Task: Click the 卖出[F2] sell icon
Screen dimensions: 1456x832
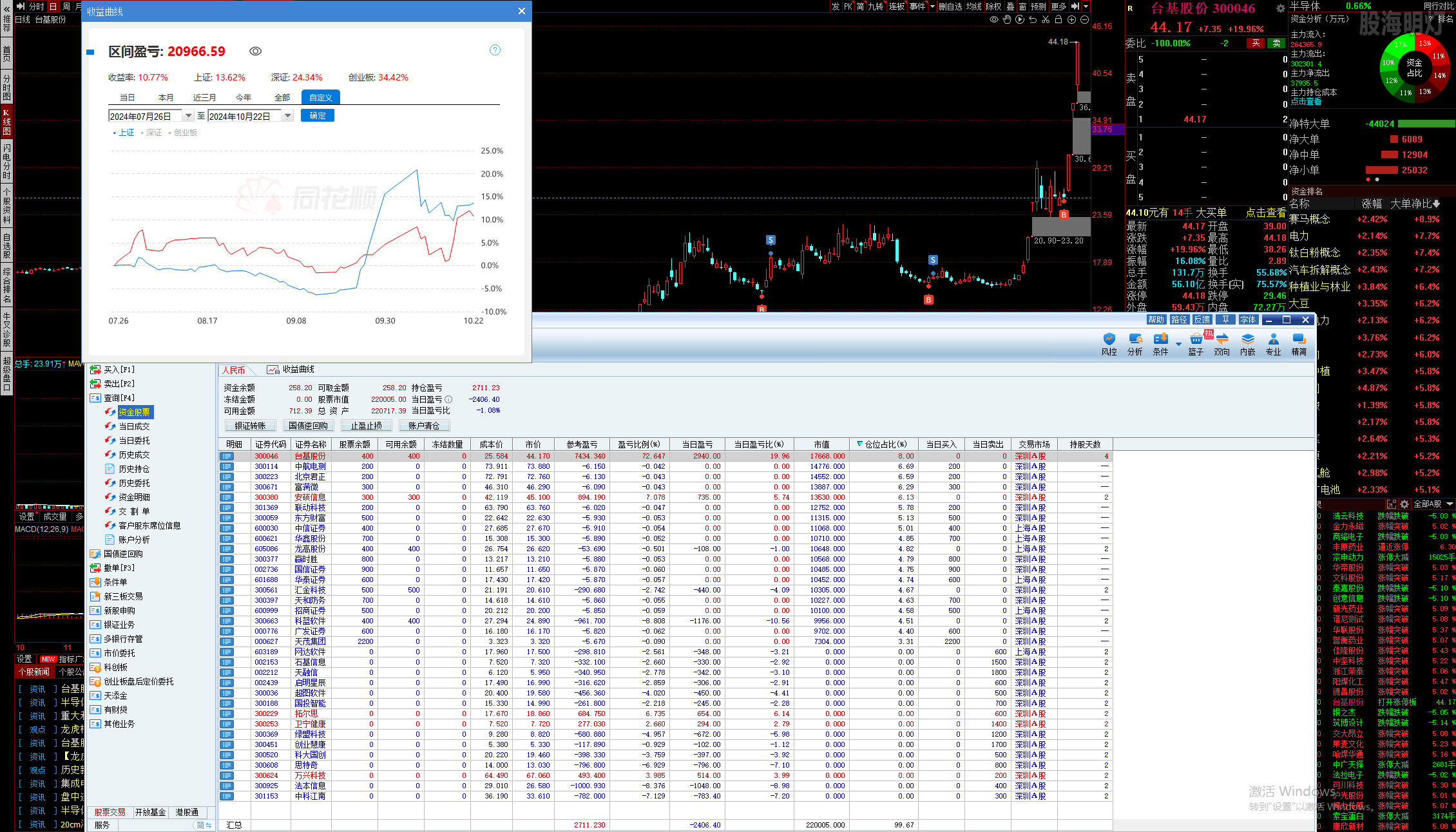Action: (95, 384)
